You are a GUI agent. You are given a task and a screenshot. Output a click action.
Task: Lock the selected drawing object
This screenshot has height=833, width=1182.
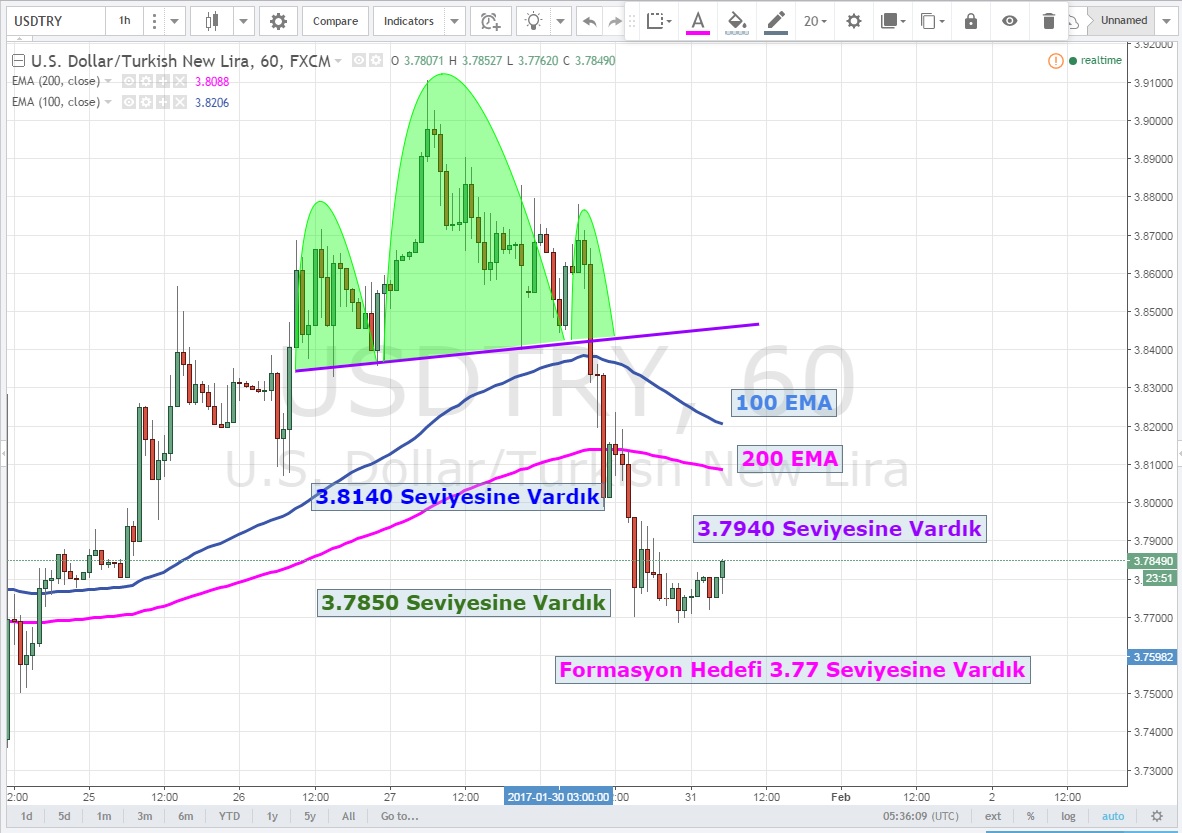tap(970, 21)
